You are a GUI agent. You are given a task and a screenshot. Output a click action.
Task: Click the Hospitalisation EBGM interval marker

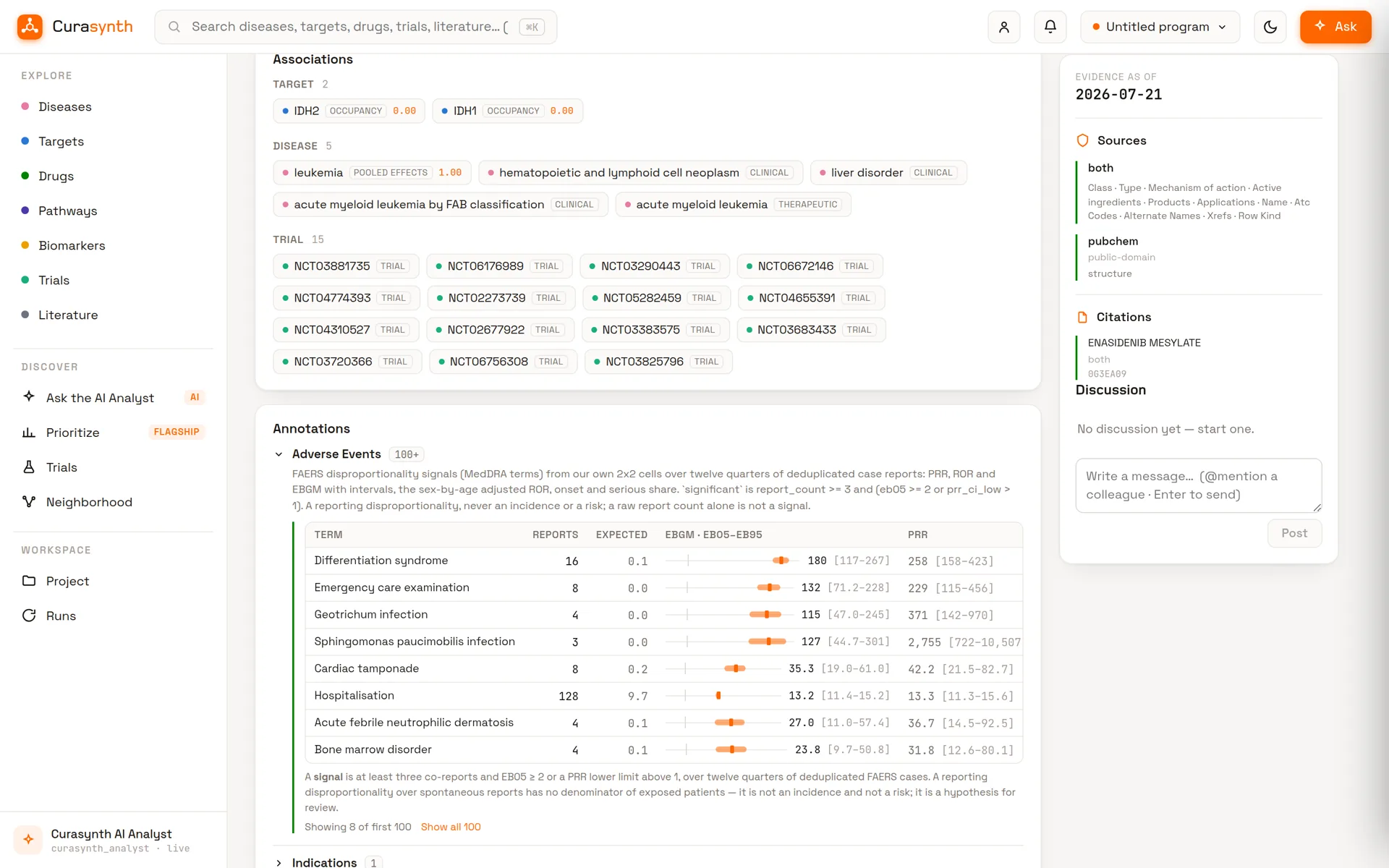718,696
